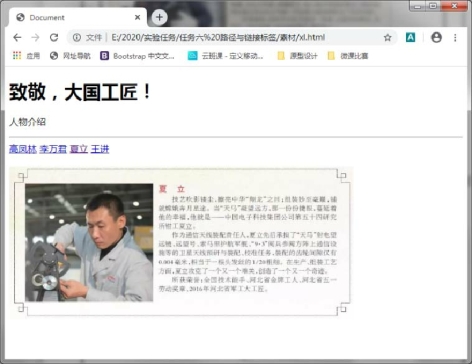The image size is (472, 364).
Task: Select the Document tab
Action: pyautogui.click(x=78, y=17)
